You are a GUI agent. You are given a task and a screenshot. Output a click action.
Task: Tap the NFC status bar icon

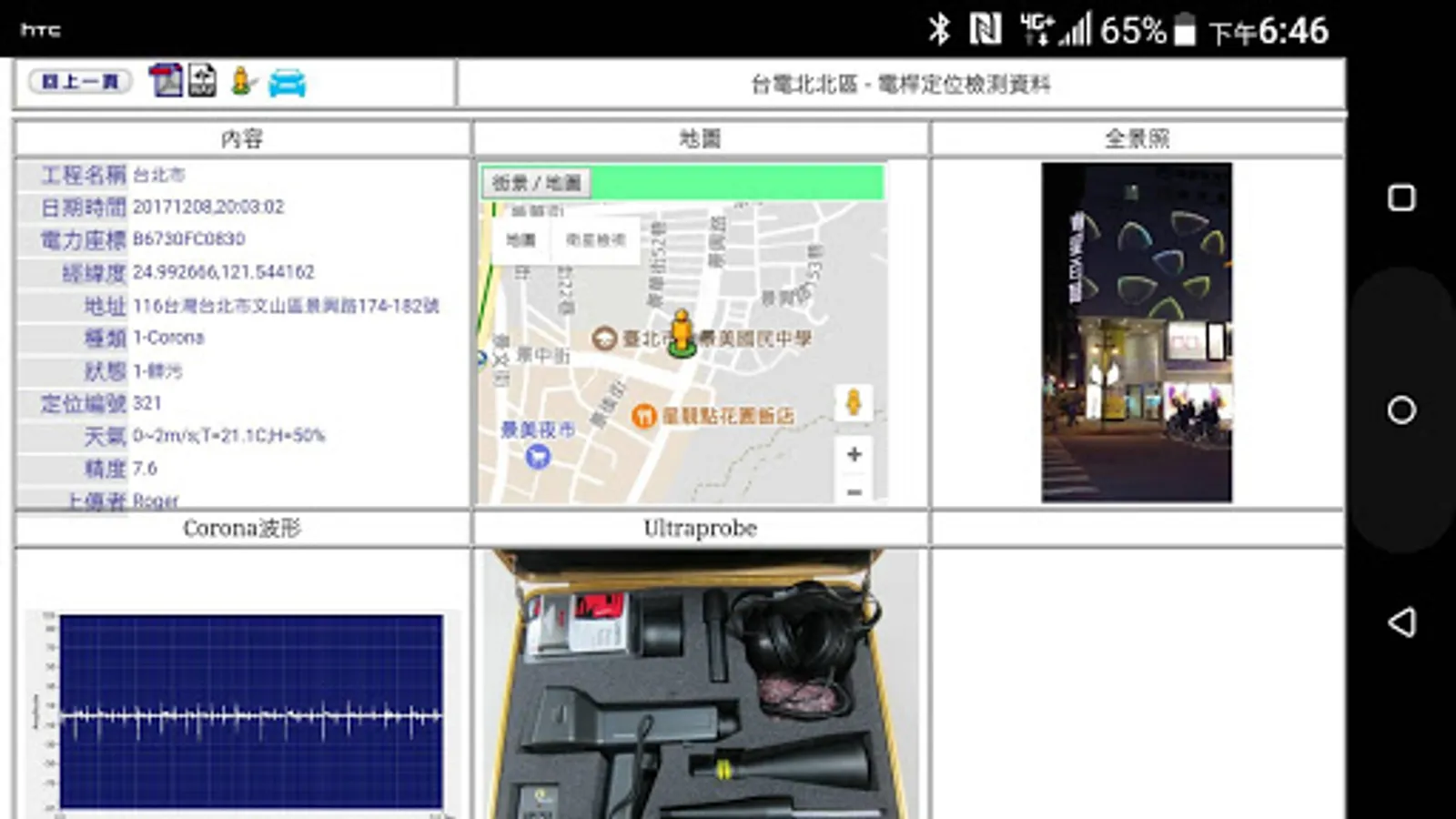[985, 30]
